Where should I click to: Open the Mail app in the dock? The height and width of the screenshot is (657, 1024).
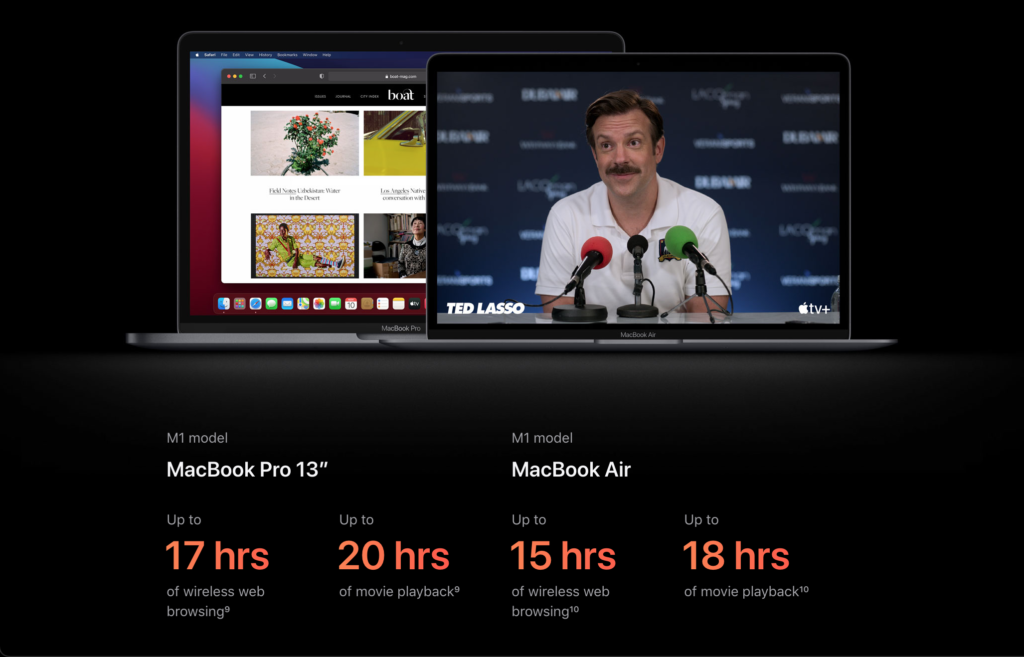[x=287, y=304]
